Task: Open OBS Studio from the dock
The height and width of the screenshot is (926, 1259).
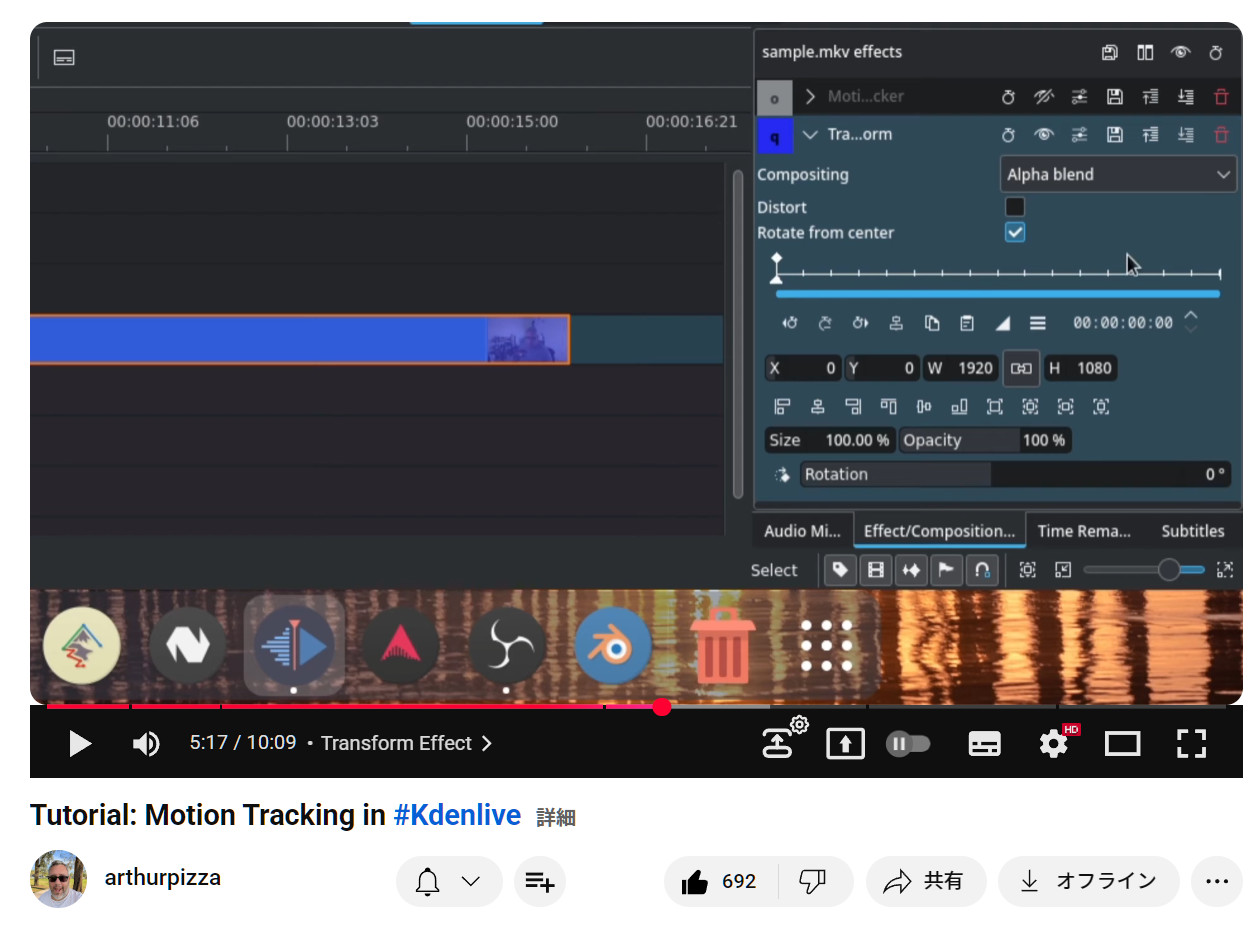Action: 507,647
